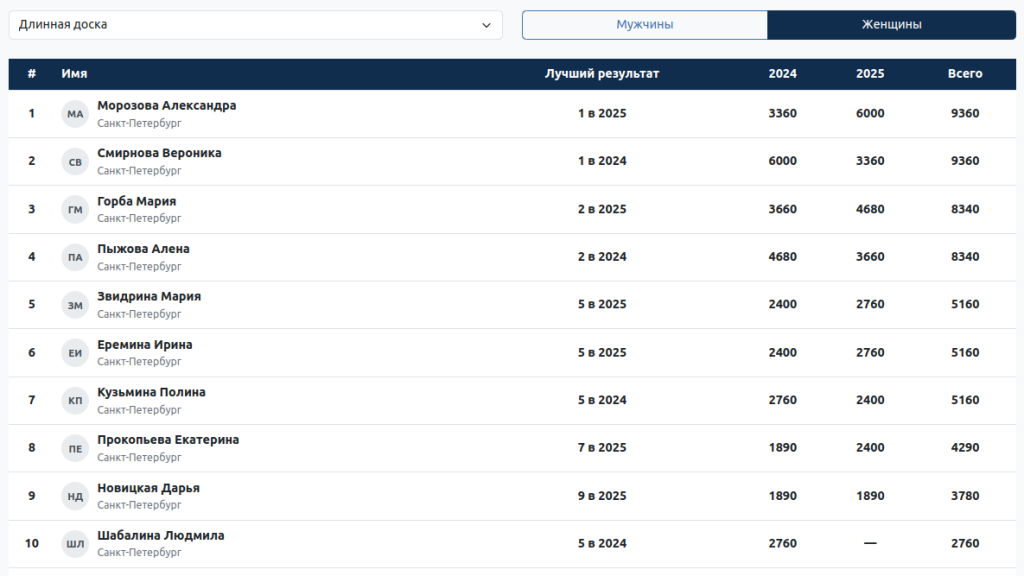Open Прокопьева Екатерина profile link
This screenshot has height=576, width=1024.
(x=168, y=440)
